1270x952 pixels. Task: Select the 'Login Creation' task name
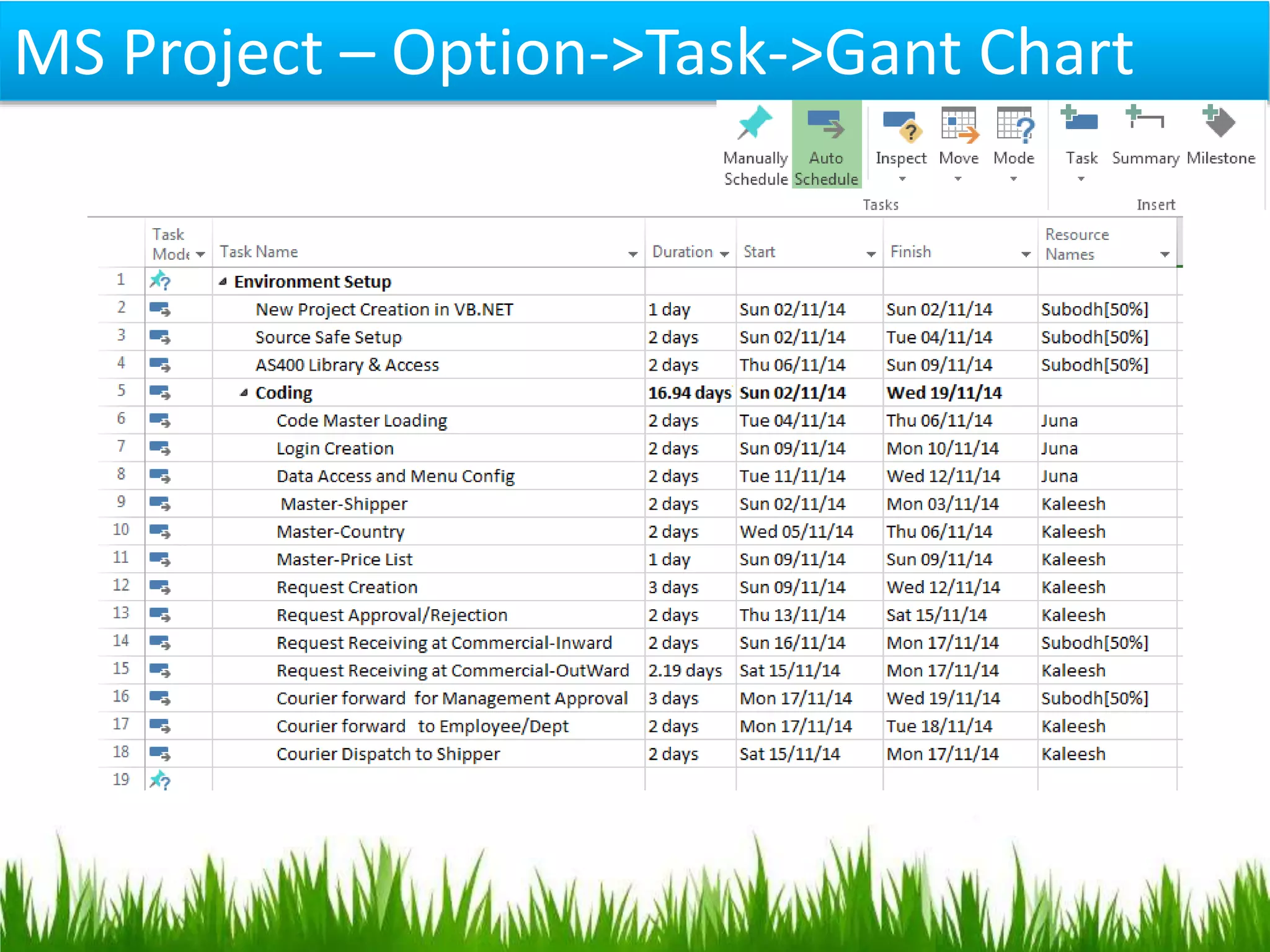(335, 449)
